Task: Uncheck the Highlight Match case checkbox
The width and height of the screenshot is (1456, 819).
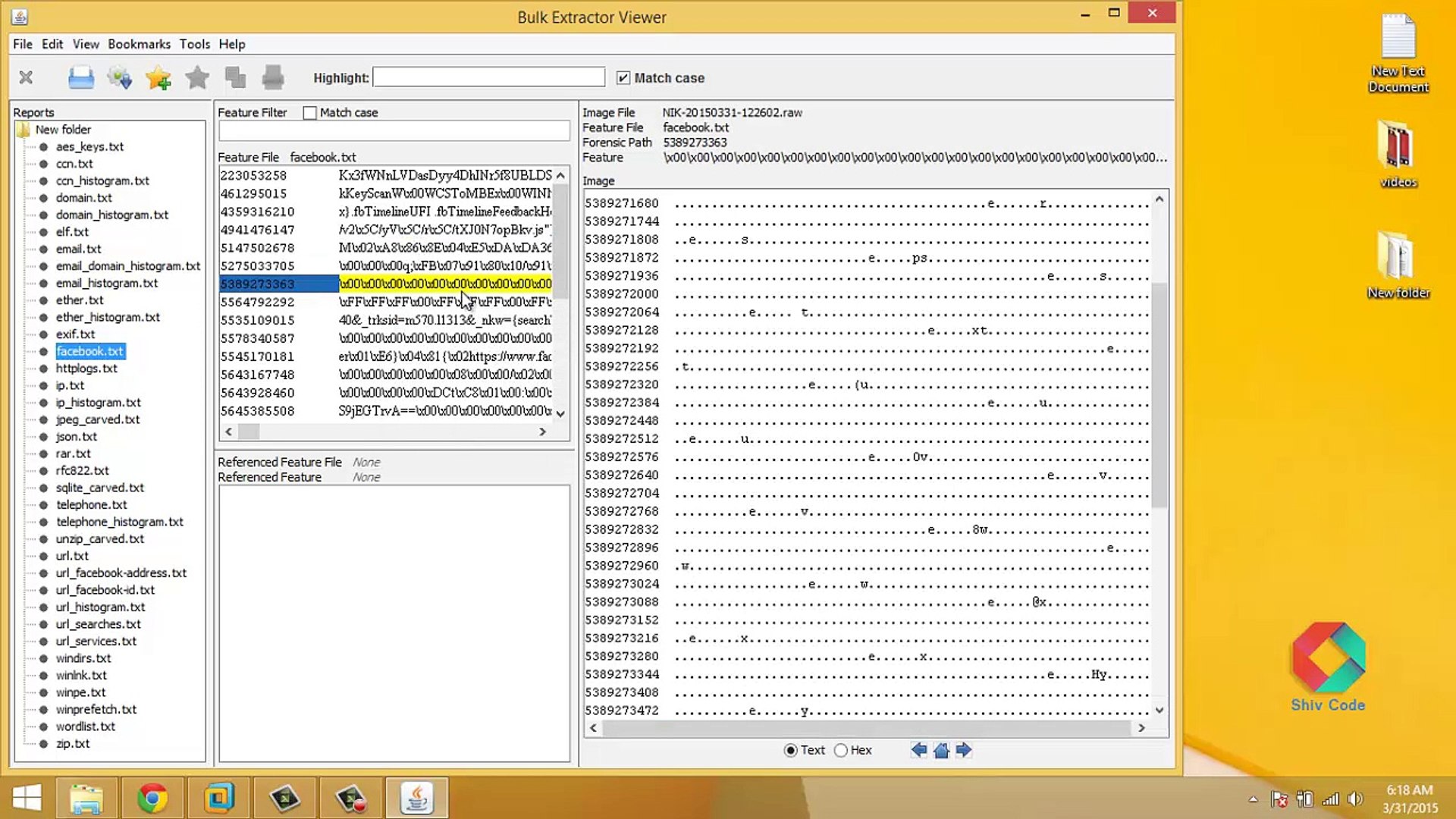Action: tap(623, 77)
